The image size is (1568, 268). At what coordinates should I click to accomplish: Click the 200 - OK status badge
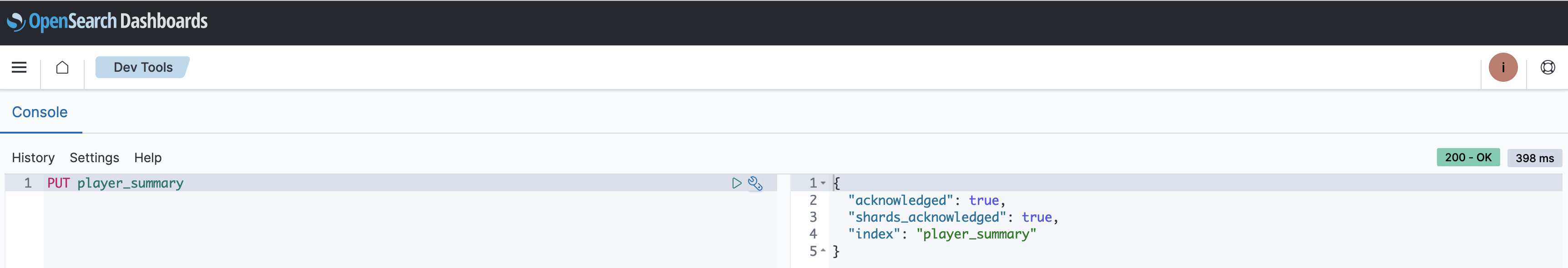[x=1468, y=158]
